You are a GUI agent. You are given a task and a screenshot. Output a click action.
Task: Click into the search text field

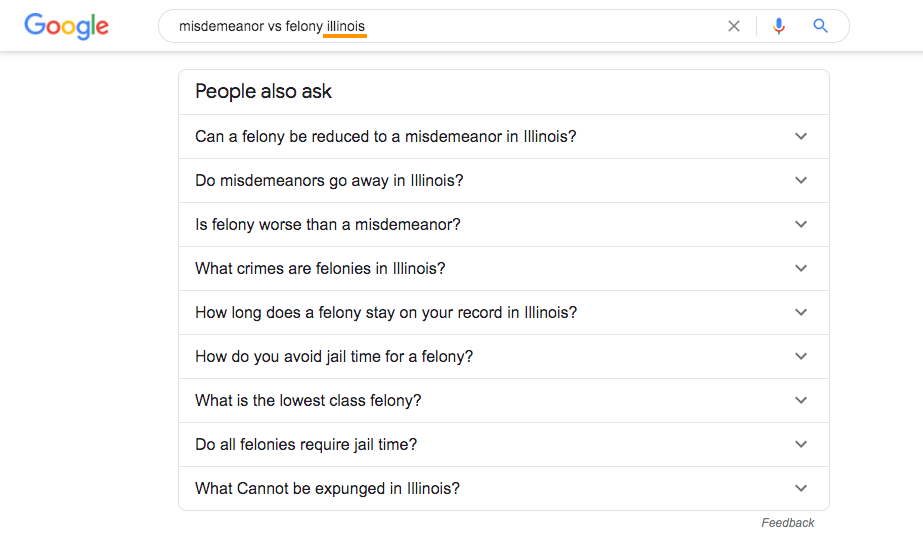(x=447, y=26)
